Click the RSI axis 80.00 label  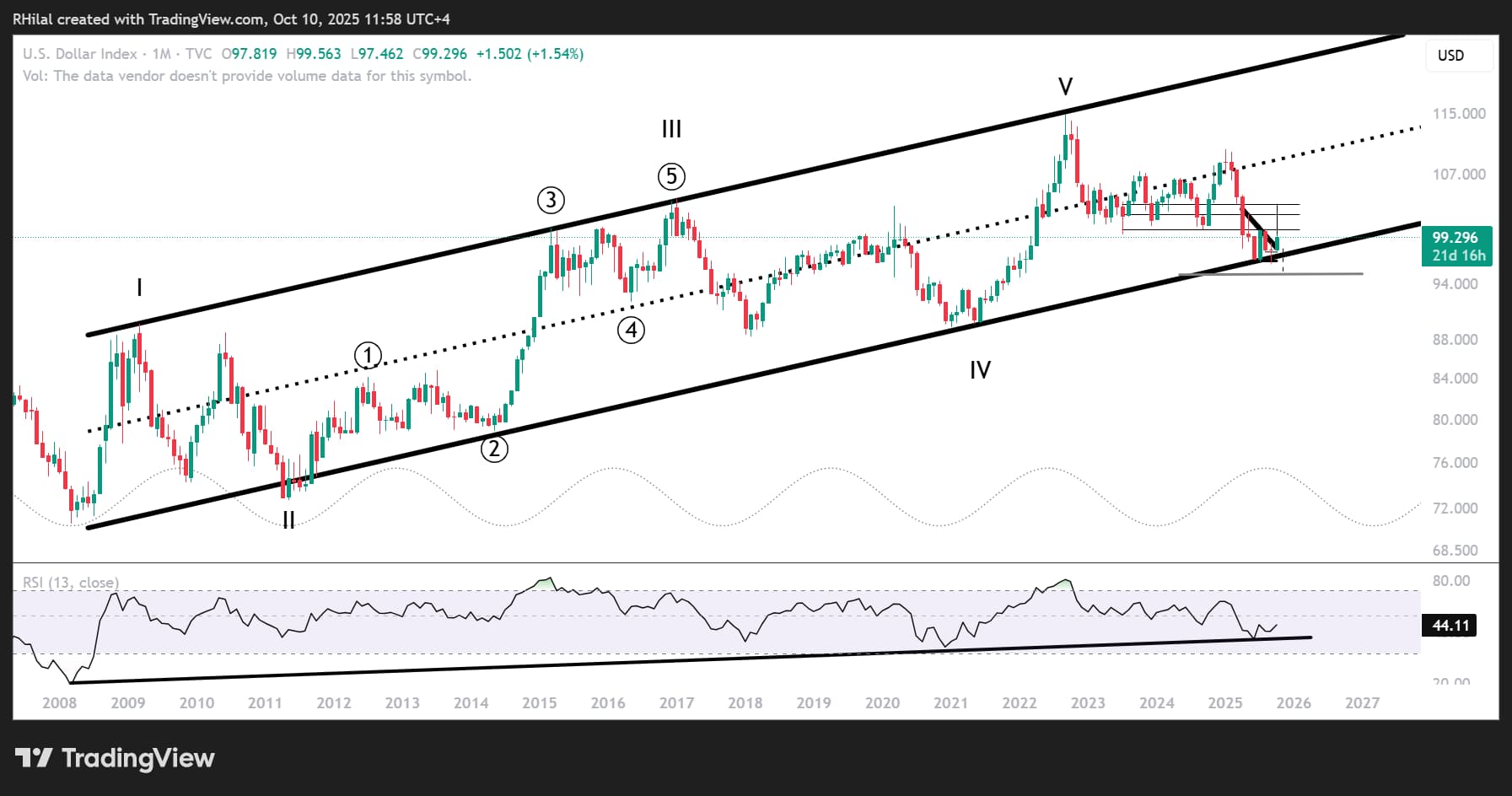click(x=1451, y=581)
